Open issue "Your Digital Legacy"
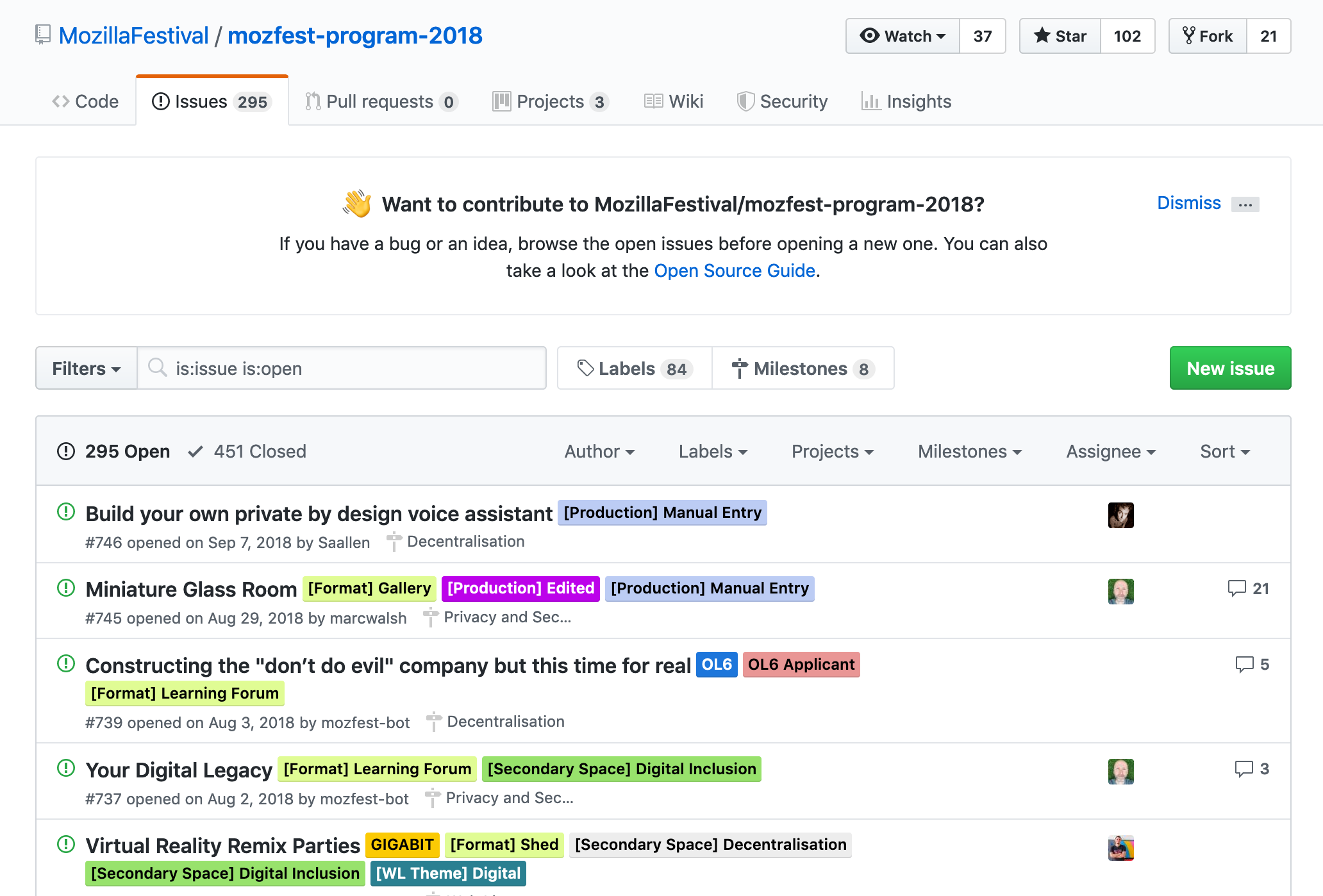Screen dimensions: 1323x896 point(179,770)
